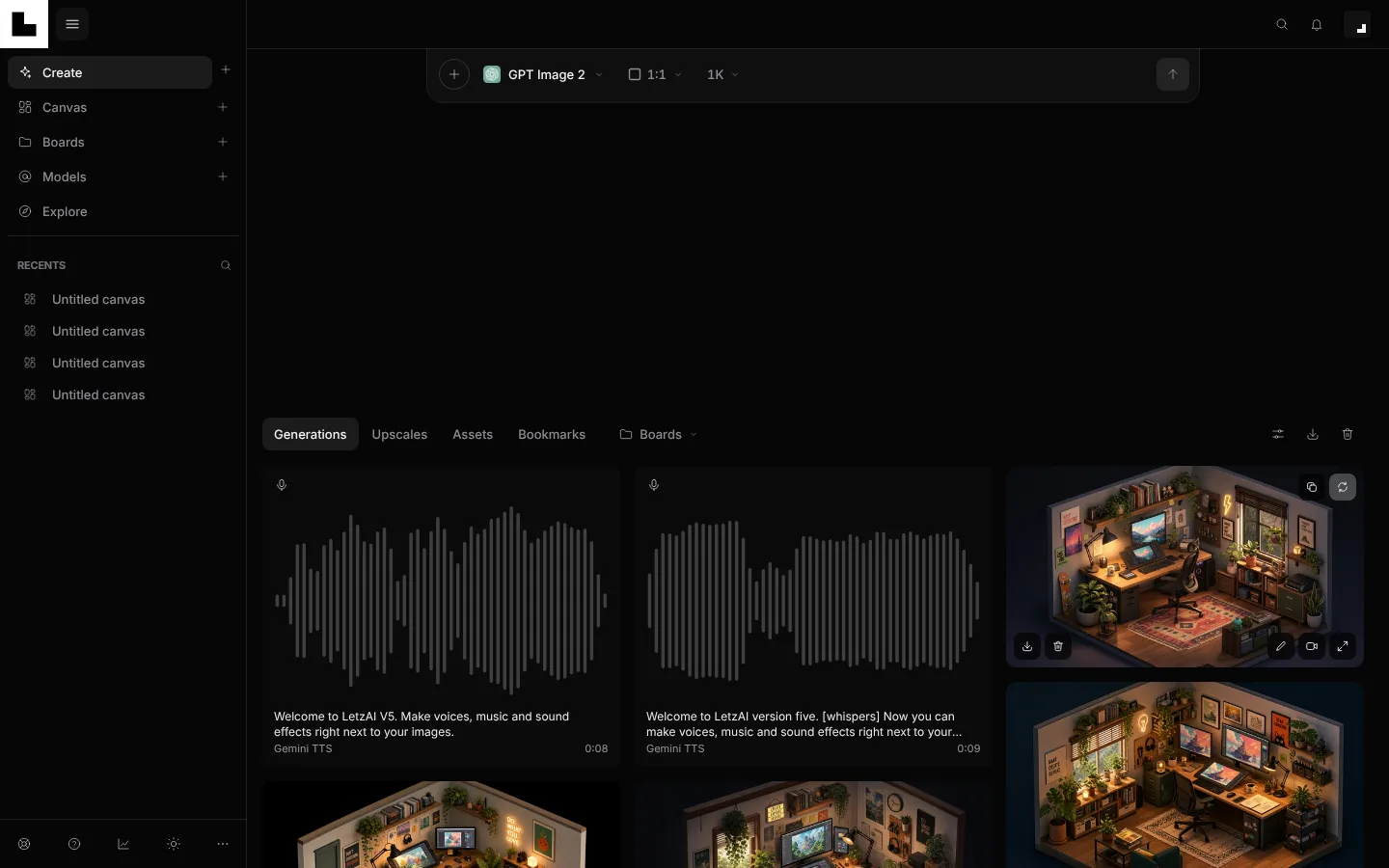Open the help question mark icon
The image size is (1389, 868).
[74, 844]
